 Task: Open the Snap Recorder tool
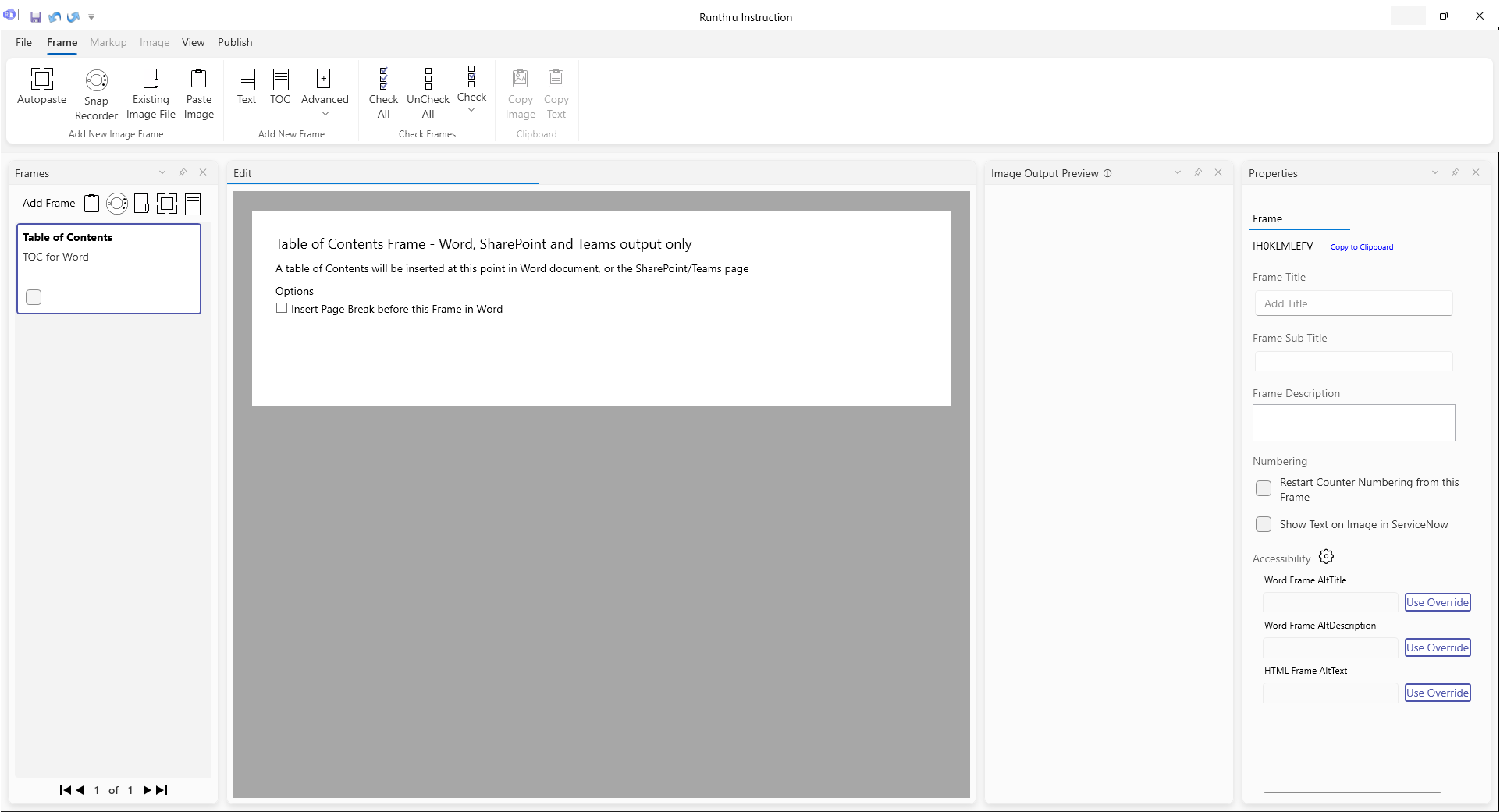[96, 81]
